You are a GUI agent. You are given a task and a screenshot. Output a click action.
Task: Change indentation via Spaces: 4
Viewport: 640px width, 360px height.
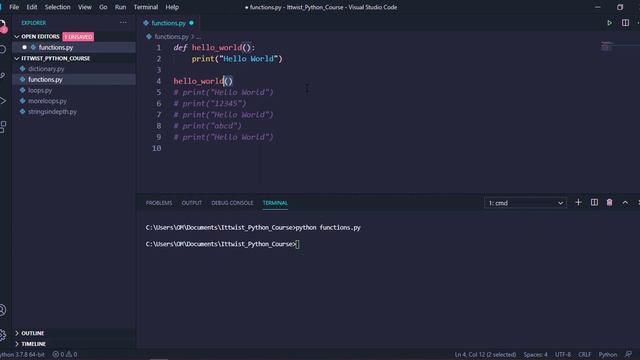535,354
